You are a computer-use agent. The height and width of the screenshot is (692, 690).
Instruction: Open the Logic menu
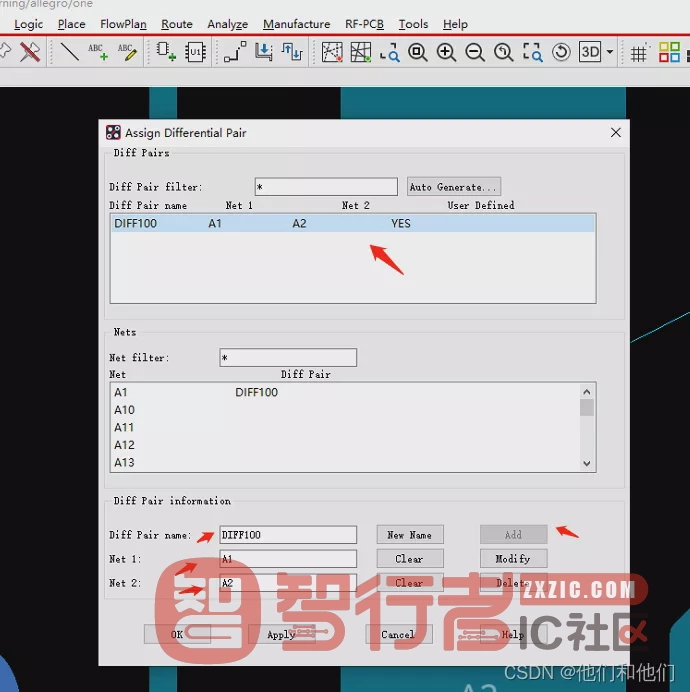28,24
